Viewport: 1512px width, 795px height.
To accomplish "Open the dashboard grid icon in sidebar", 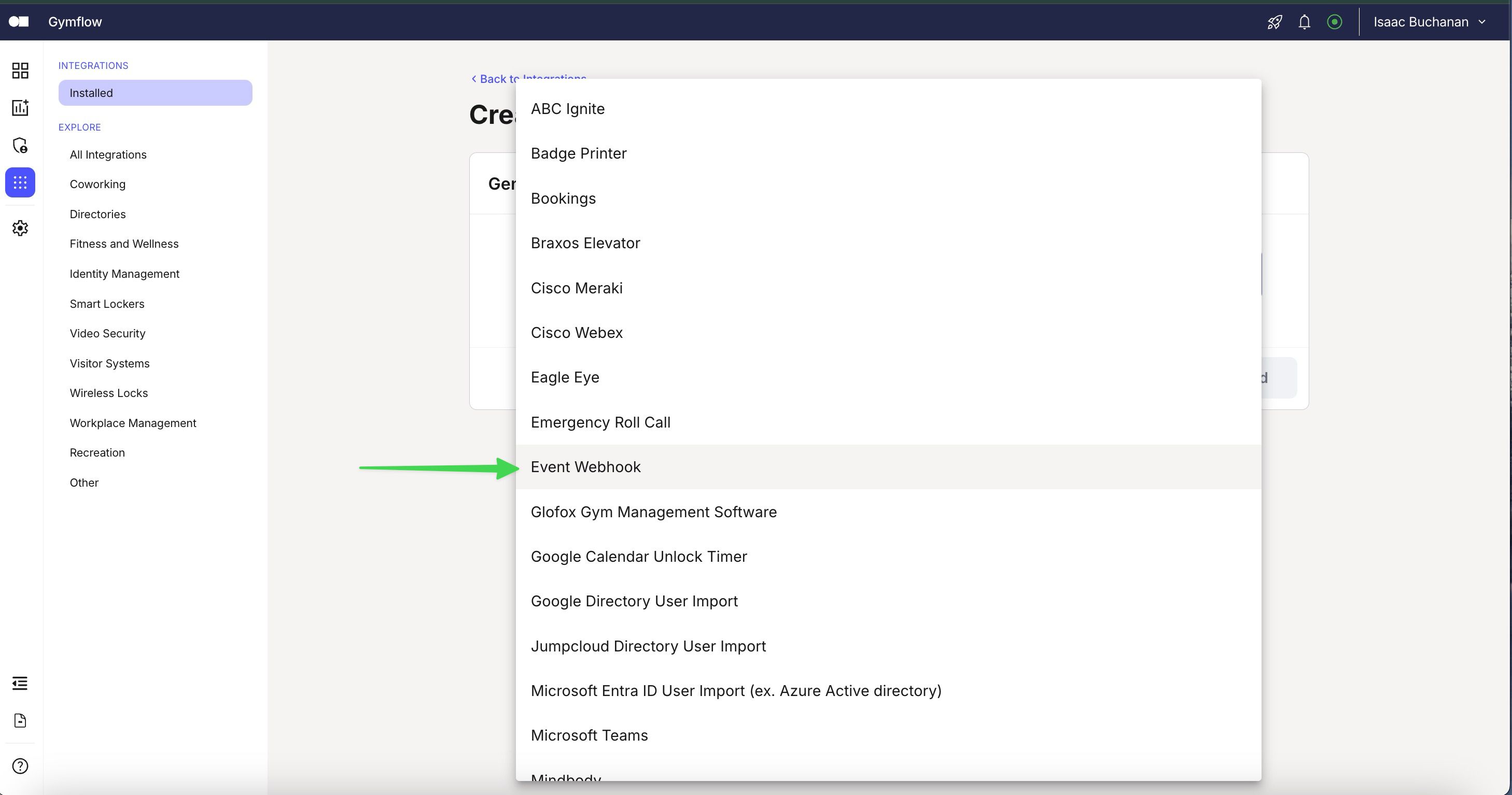I will 20,70.
